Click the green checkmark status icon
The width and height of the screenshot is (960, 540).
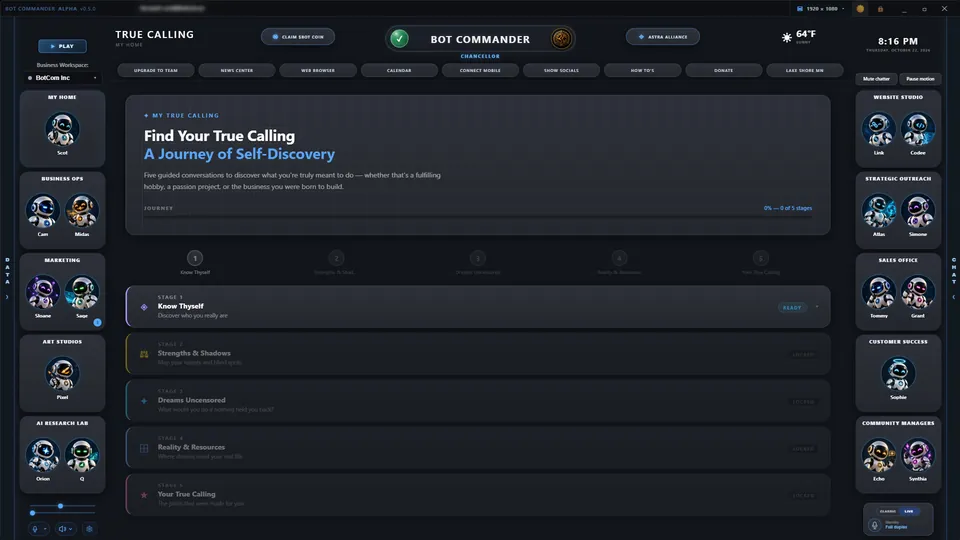coord(399,39)
